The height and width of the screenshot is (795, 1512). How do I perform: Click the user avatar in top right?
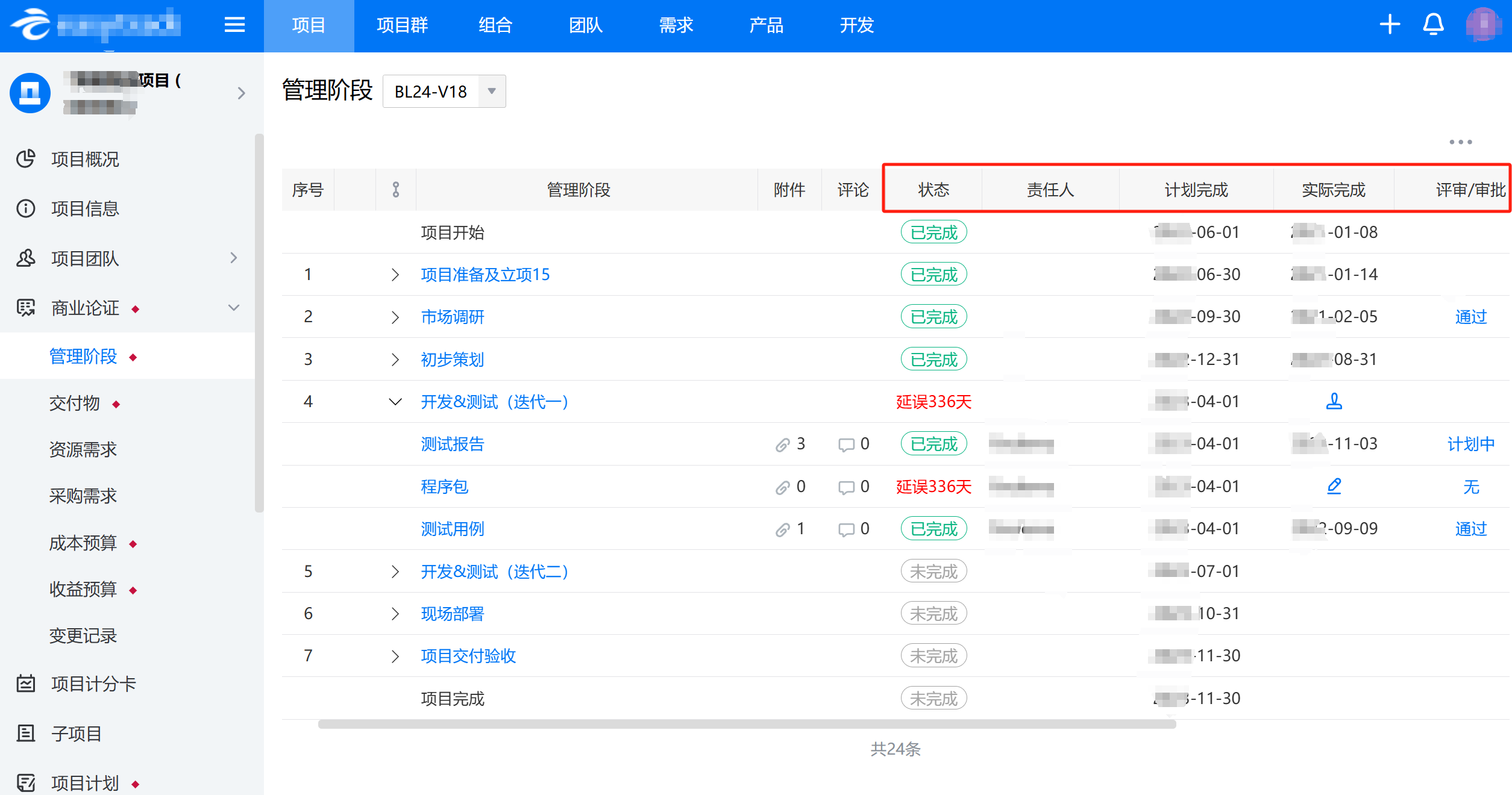(1483, 25)
